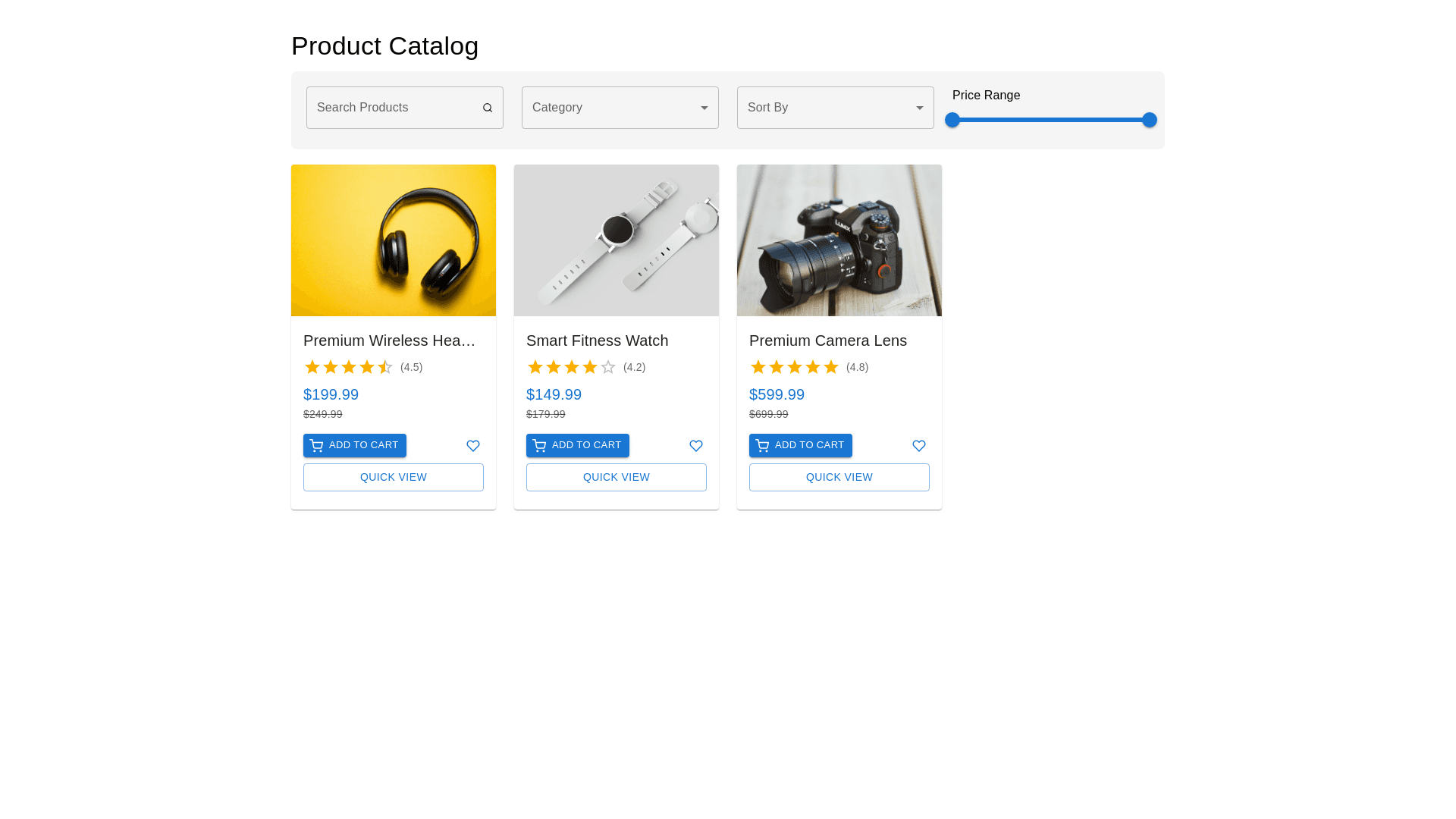
Task: Click the Smart Fitness Watch product image
Action: click(617, 240)
